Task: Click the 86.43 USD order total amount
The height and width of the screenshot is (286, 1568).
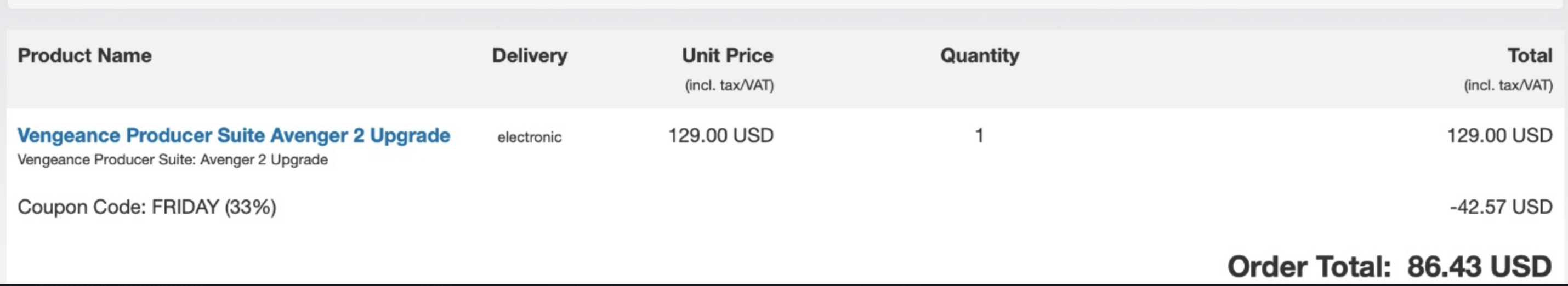Action: pos(1479,266)
